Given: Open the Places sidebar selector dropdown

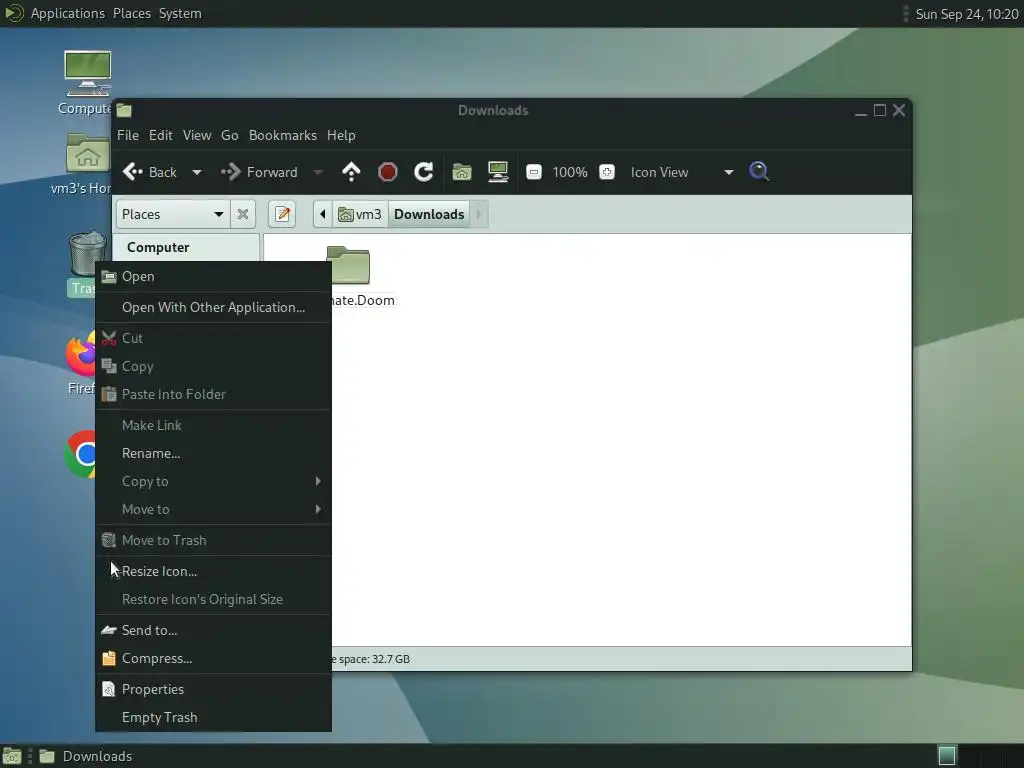Looking at the screenshot, I should 173,214.
